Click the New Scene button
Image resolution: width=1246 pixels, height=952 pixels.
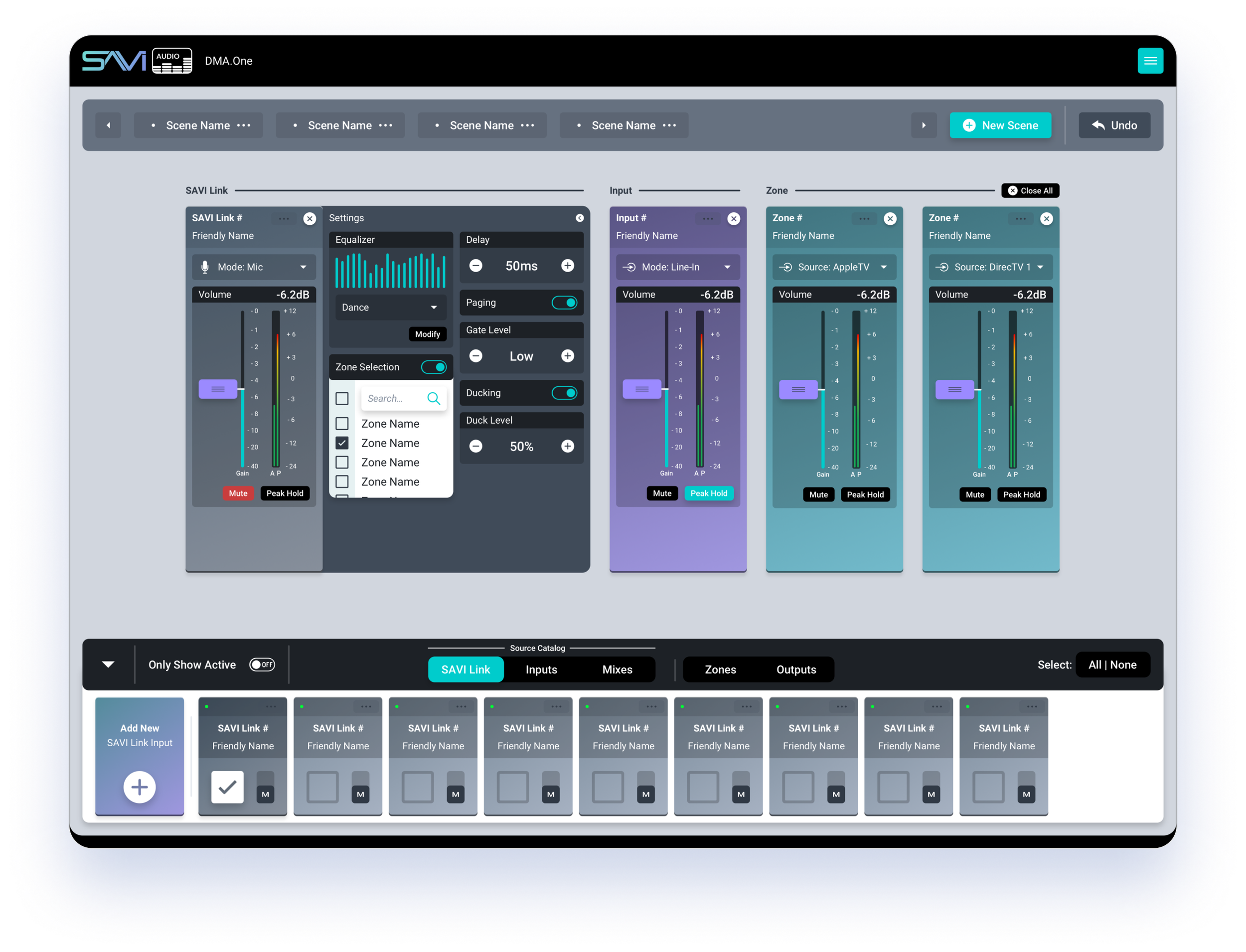click(x=1000, y=125)
